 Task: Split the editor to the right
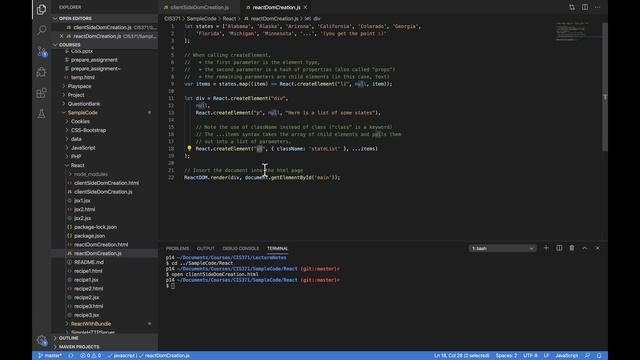pos(585,7)
